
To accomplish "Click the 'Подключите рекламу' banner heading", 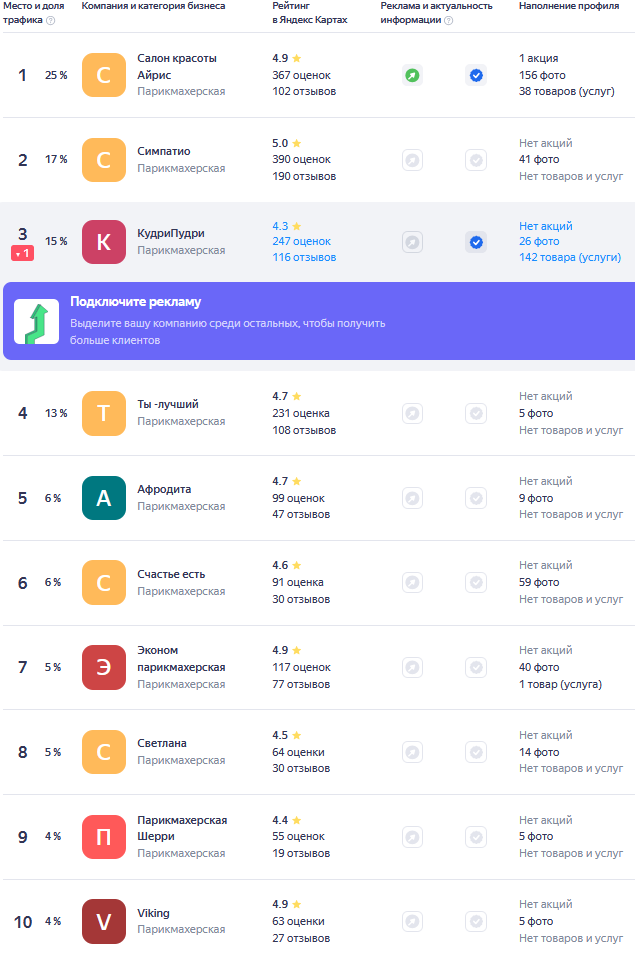I will click(135, 302).
